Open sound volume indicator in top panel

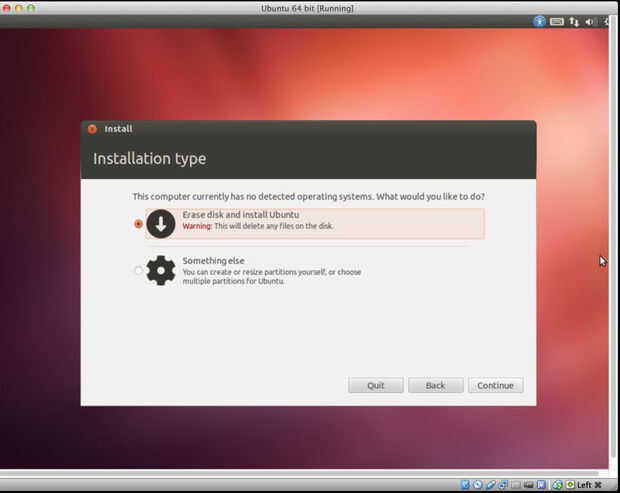tap(590, 22)
